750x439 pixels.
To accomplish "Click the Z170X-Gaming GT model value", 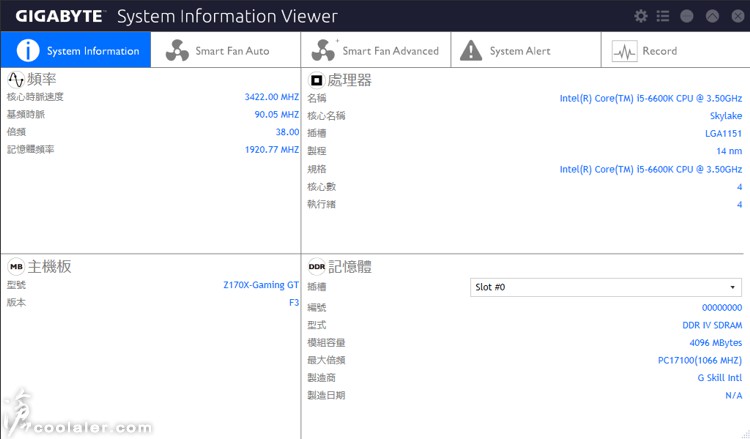I will [x=261, y=285].
